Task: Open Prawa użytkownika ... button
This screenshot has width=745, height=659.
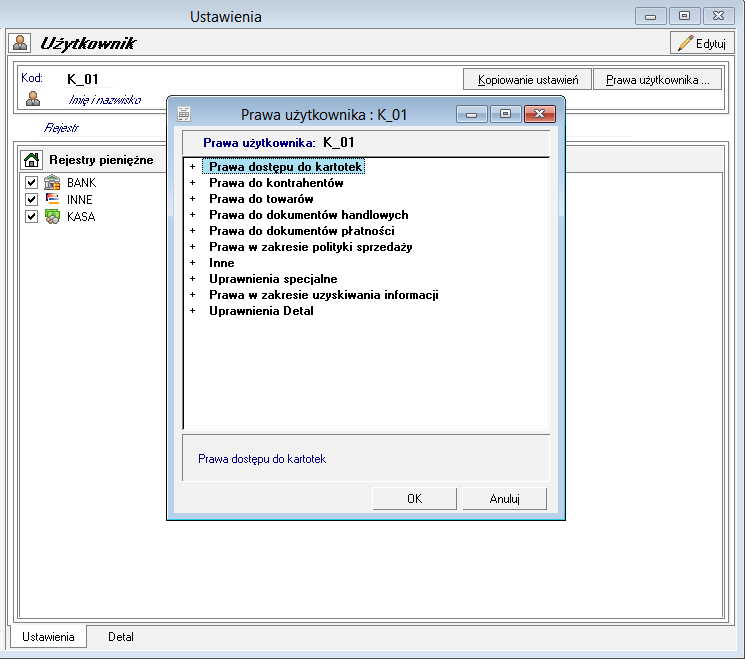Action: click(658, 79)
